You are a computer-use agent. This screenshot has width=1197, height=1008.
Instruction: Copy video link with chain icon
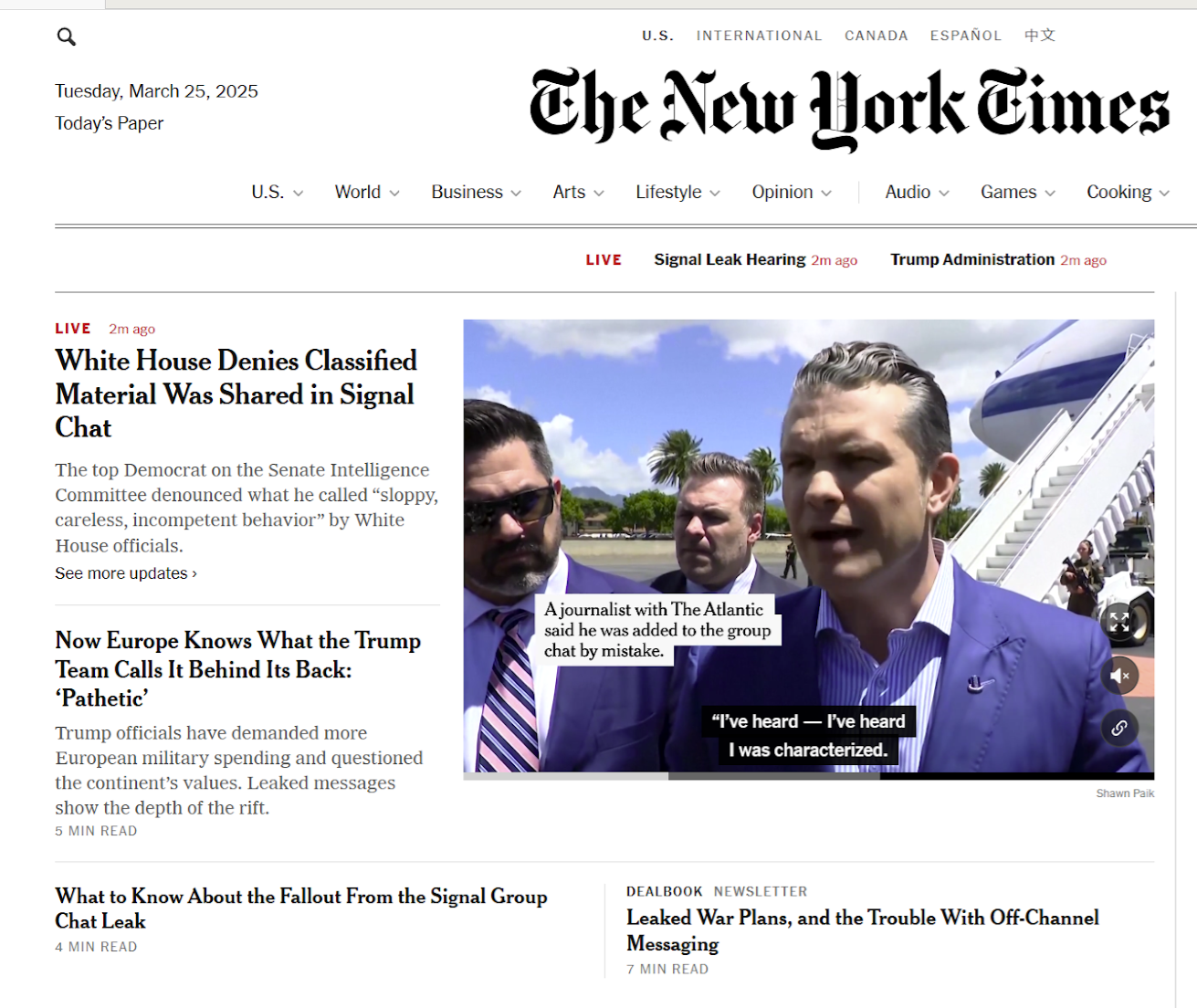click(x=1119, y=728)
